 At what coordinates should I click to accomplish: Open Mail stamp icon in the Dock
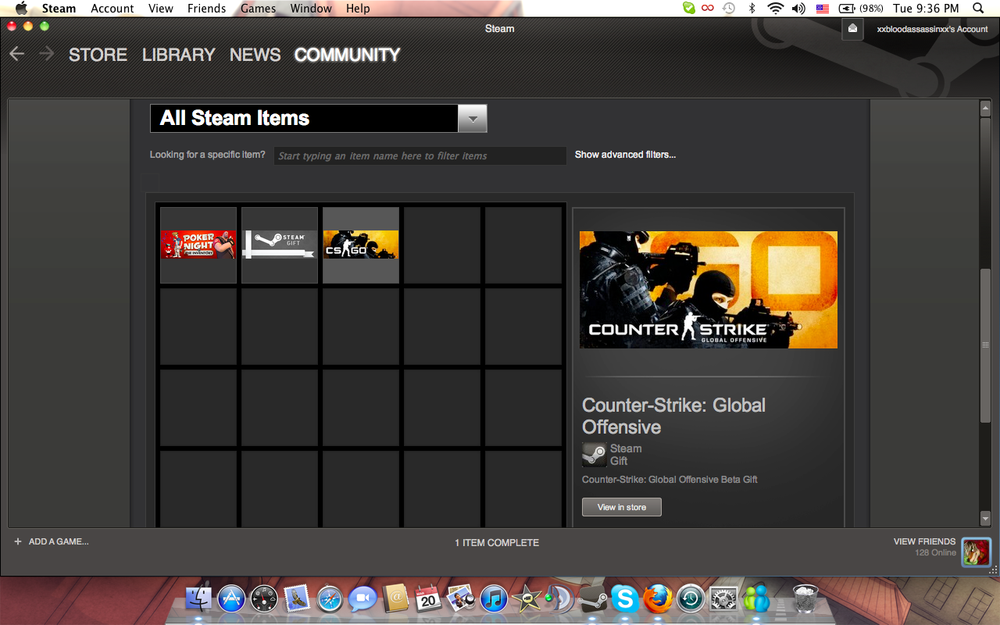coord(297,598)
